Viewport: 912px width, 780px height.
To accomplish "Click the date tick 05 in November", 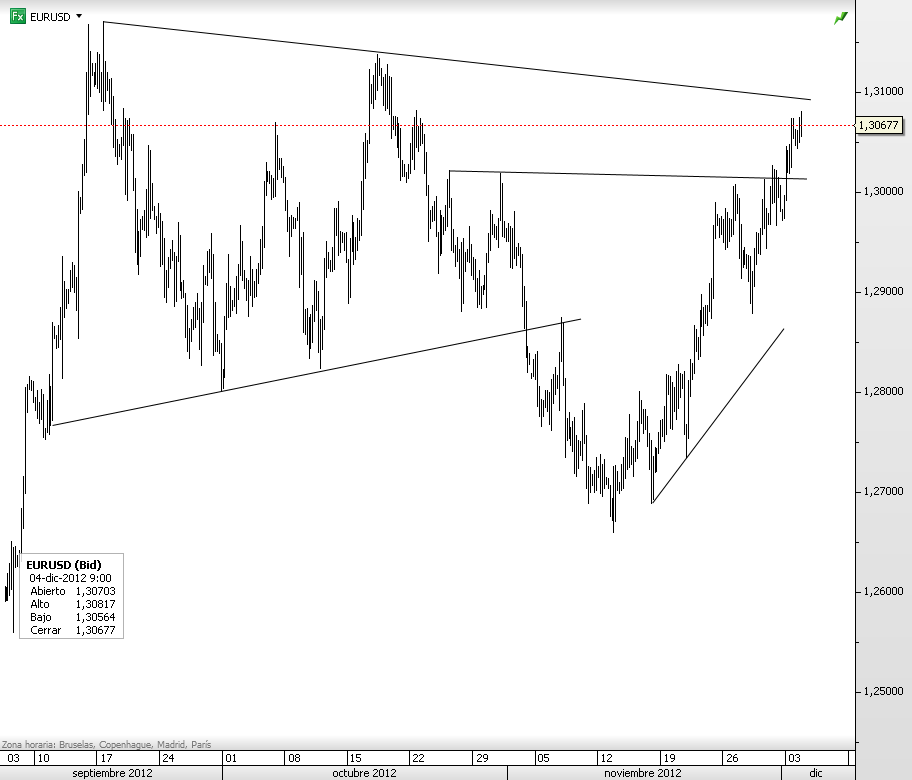I will (543, 758).
